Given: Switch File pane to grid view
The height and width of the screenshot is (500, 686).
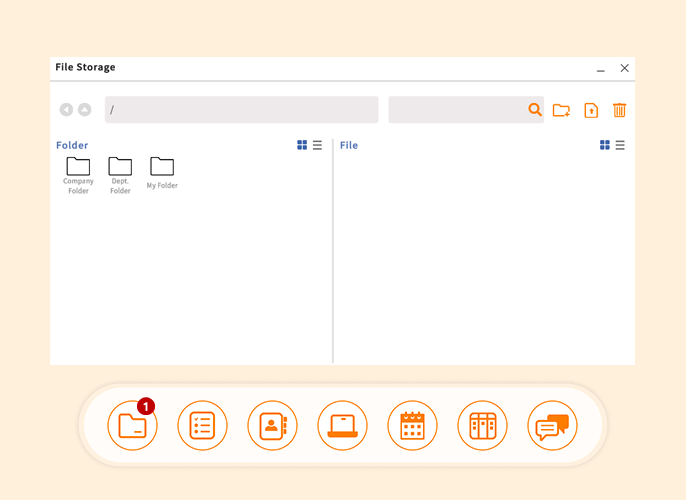Looking at the screenshot, I should (x=605, y=145).
